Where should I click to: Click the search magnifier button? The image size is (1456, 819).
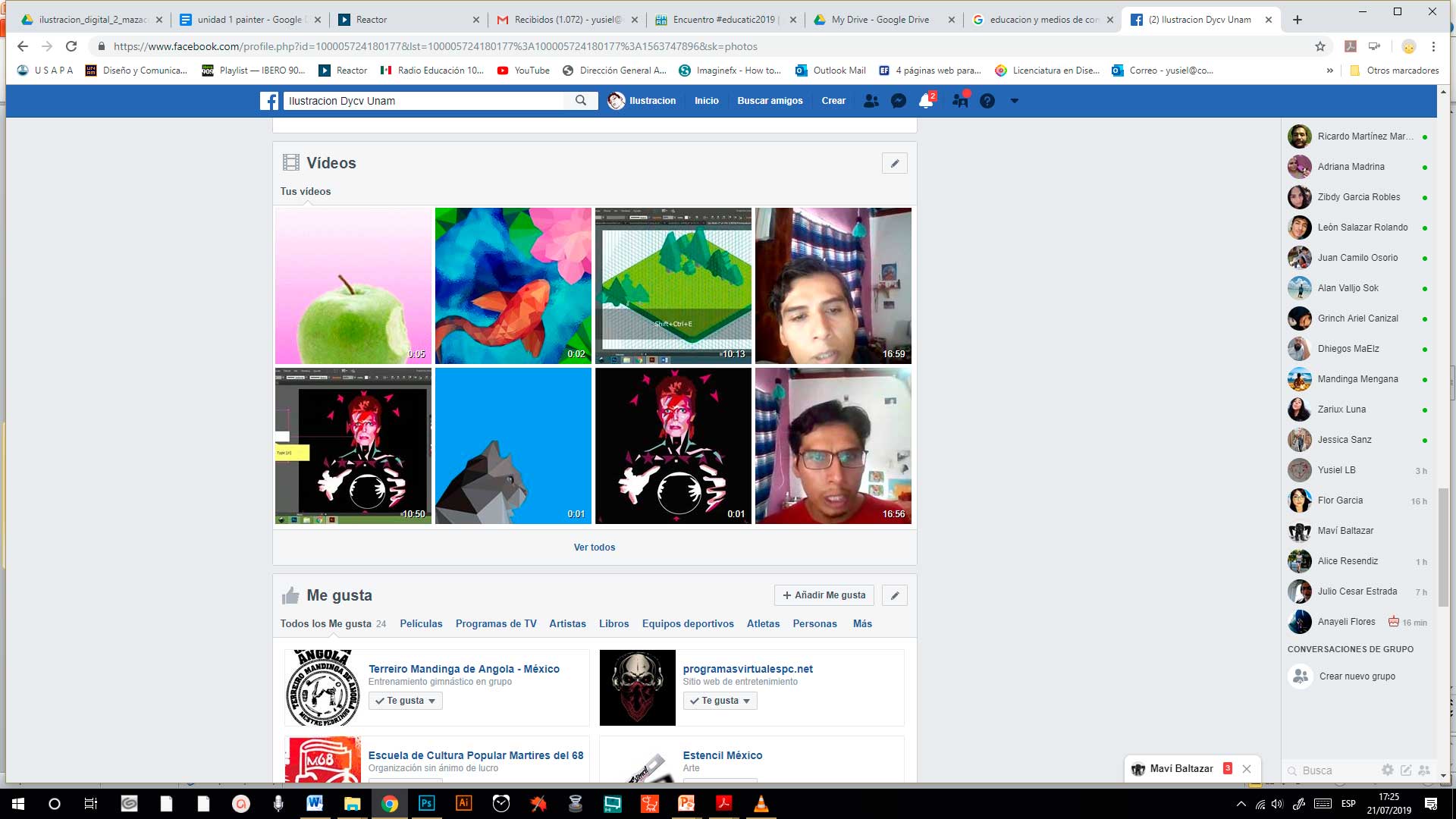581,101
